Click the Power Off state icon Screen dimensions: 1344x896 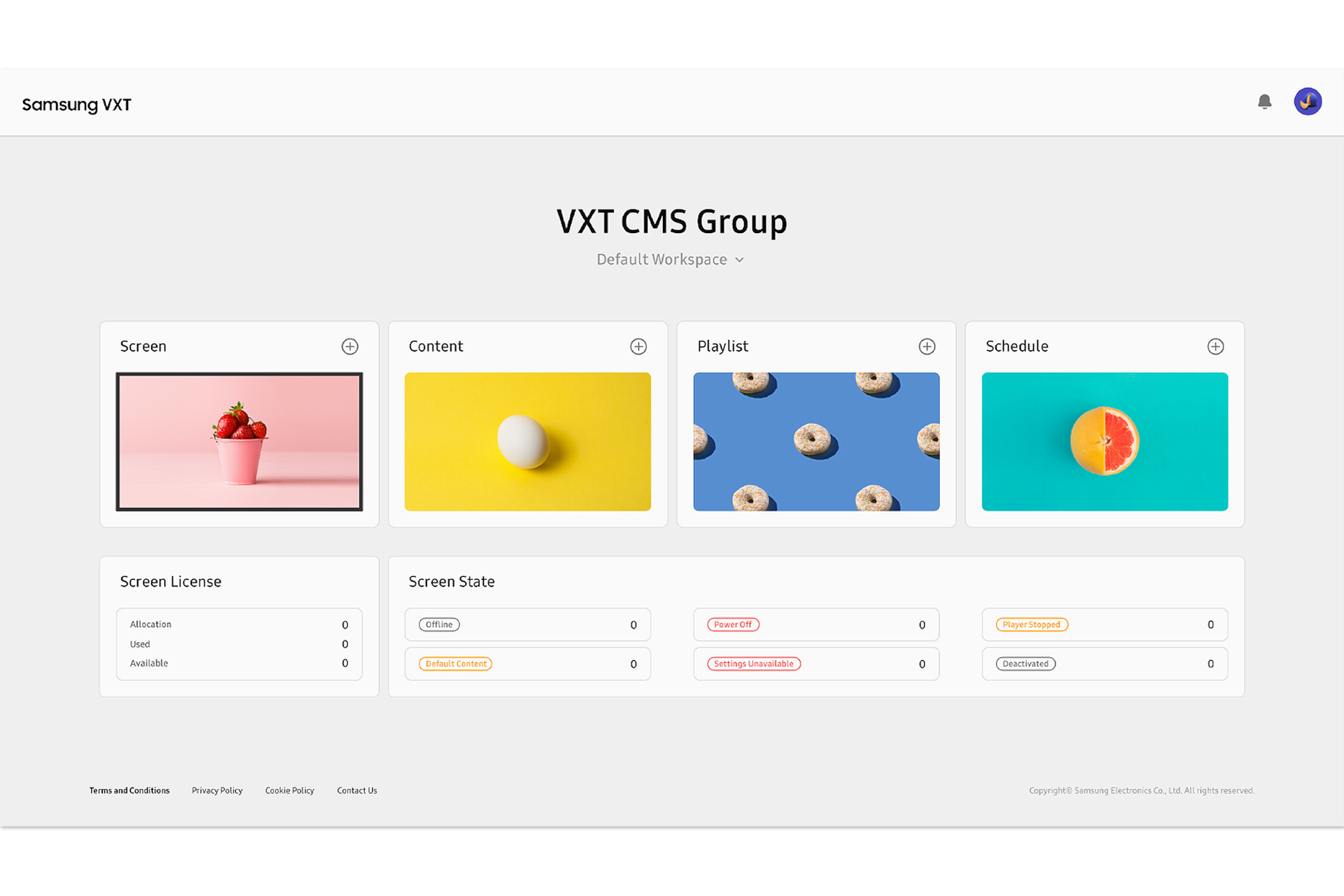tap(733, 624)
